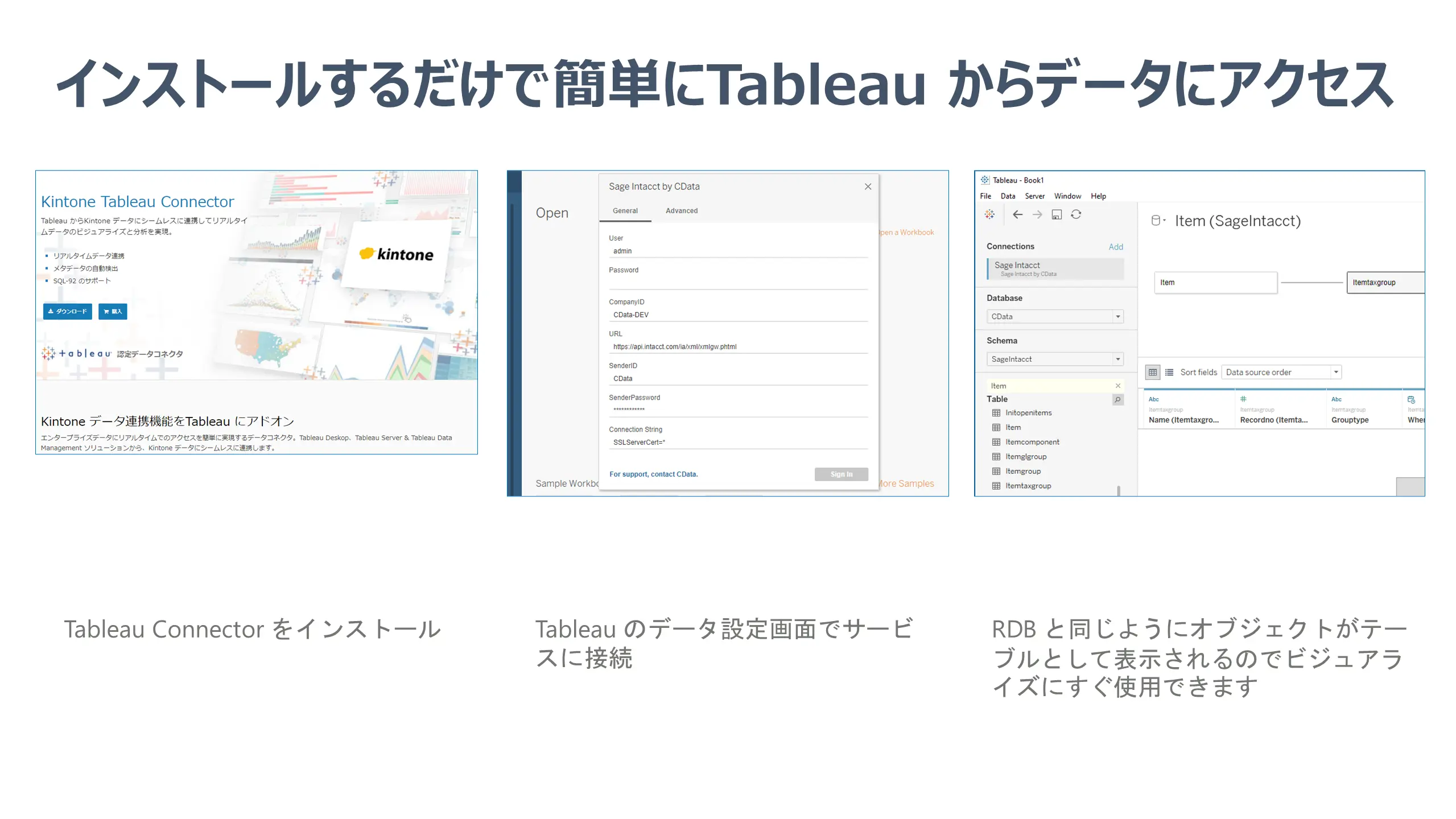This screenshot has height=819, width=1456.
Task: Click the Abc type icon on the Name column
Action: 1153,399
